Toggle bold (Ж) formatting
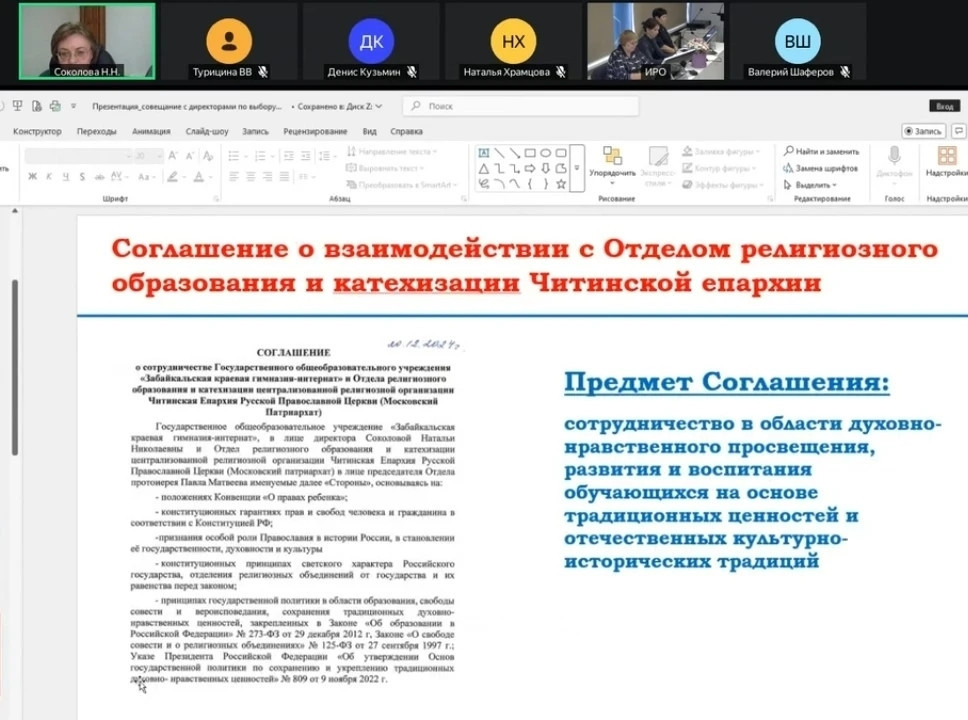Viewport: 968px width, 720px height. pos(33,177)
